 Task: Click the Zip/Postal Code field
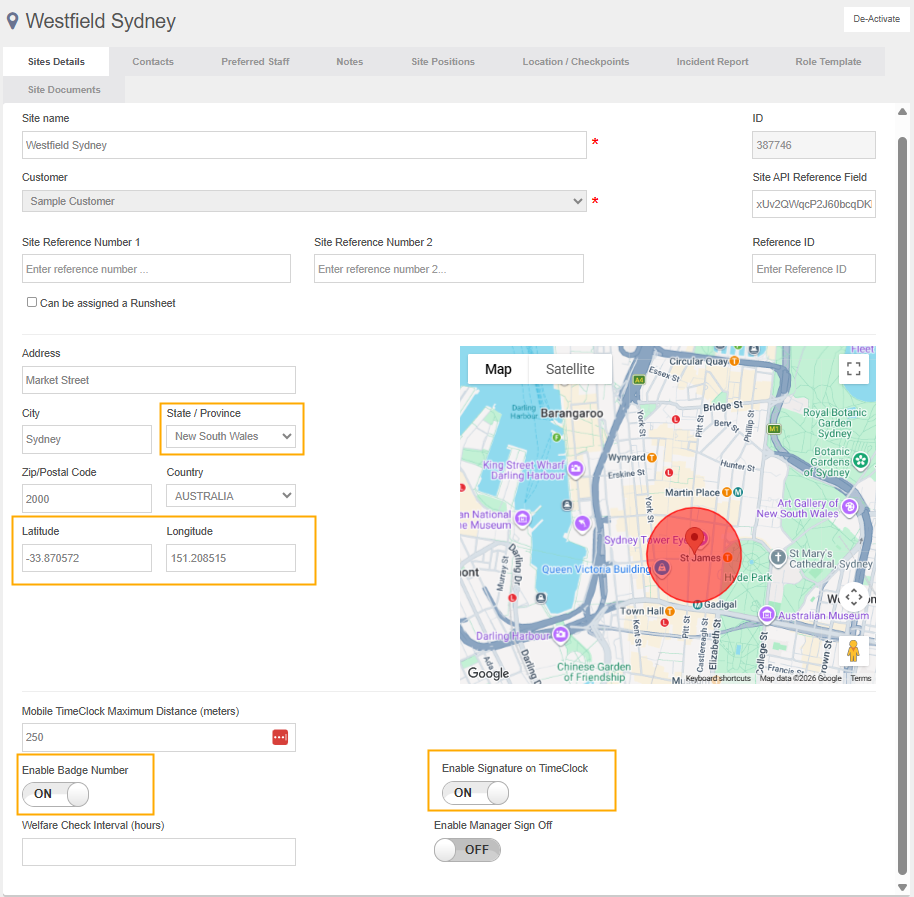(x=87, y=499)
